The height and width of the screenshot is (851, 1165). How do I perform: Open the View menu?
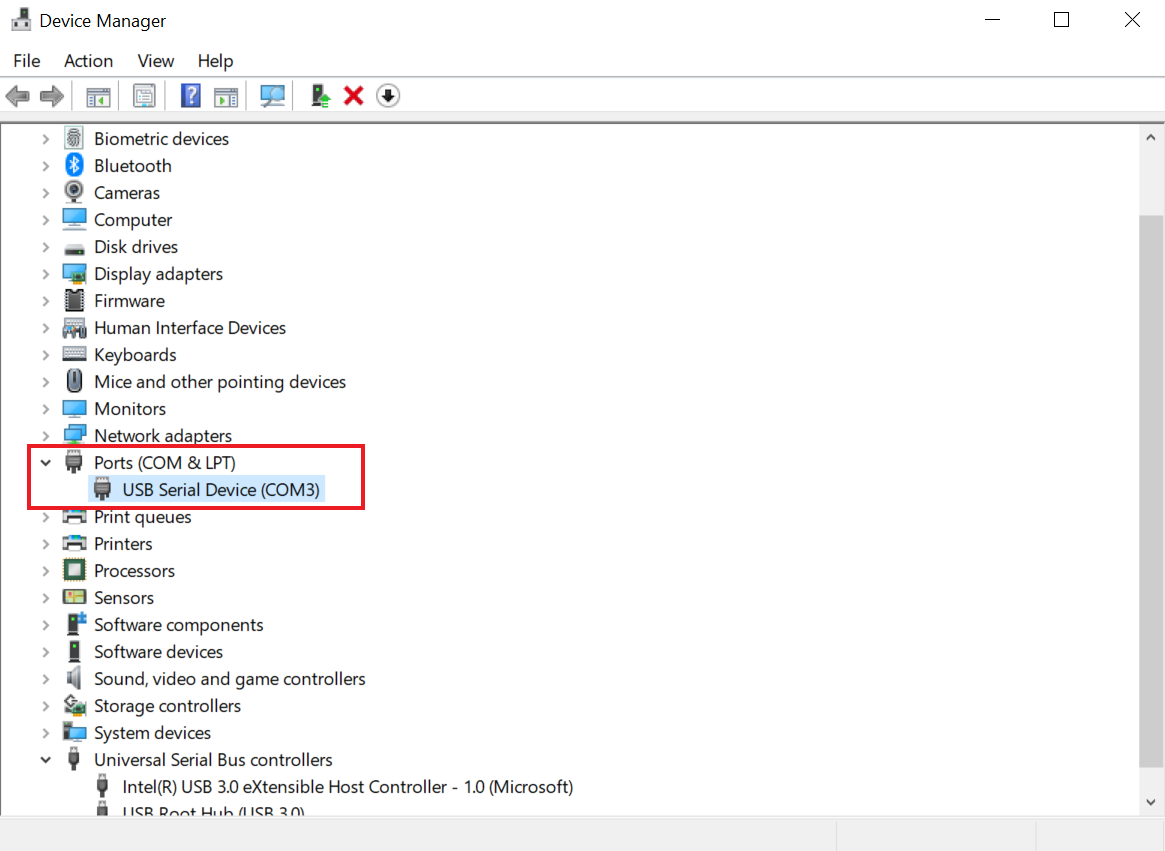pyautogui.click(x=155, y=61)
